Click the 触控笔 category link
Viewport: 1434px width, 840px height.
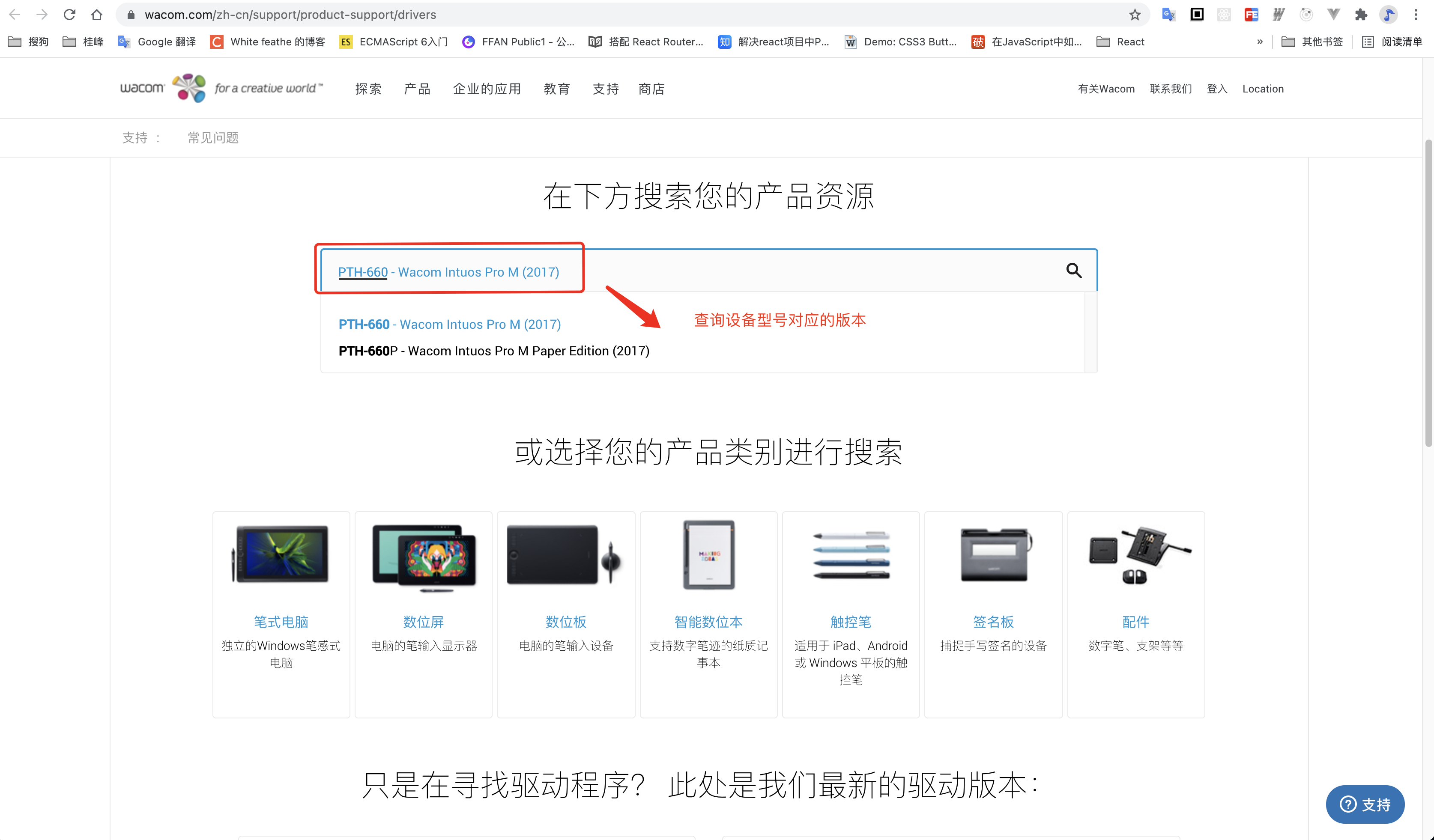click(851, 622)
